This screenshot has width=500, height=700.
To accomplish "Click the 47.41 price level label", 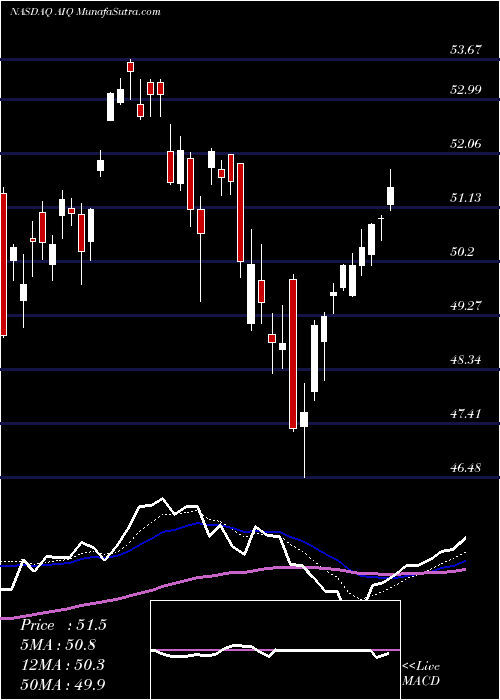I will [x=465, y=414].
